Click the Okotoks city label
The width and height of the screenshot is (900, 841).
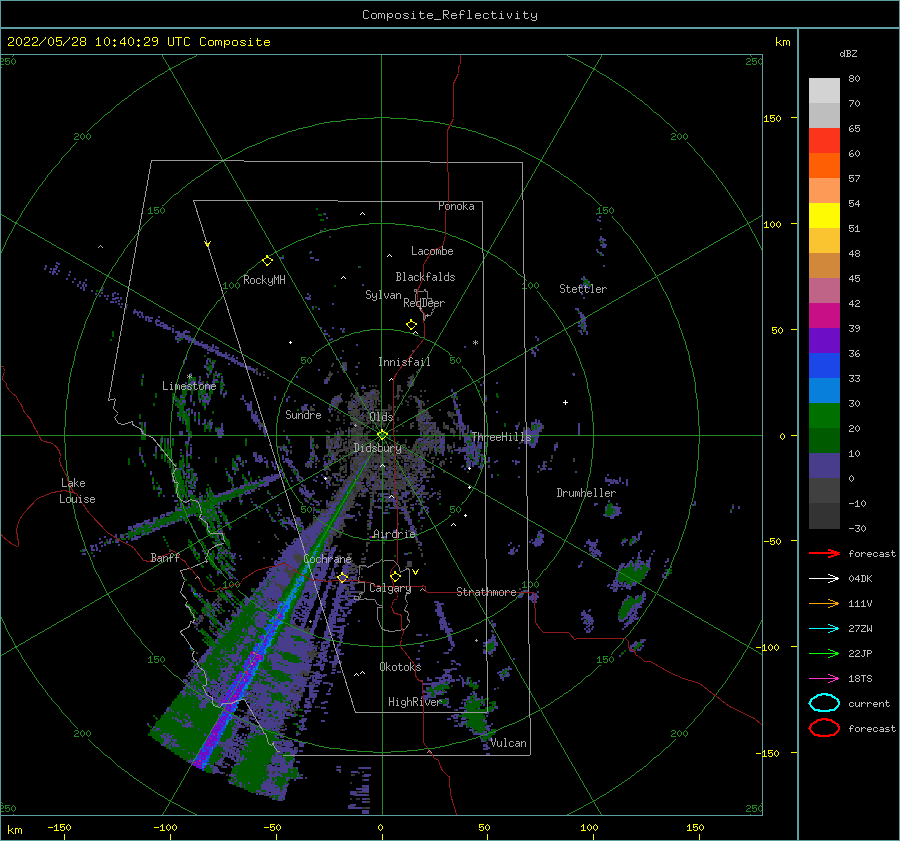pyautogui.click(x=400, y=667)
